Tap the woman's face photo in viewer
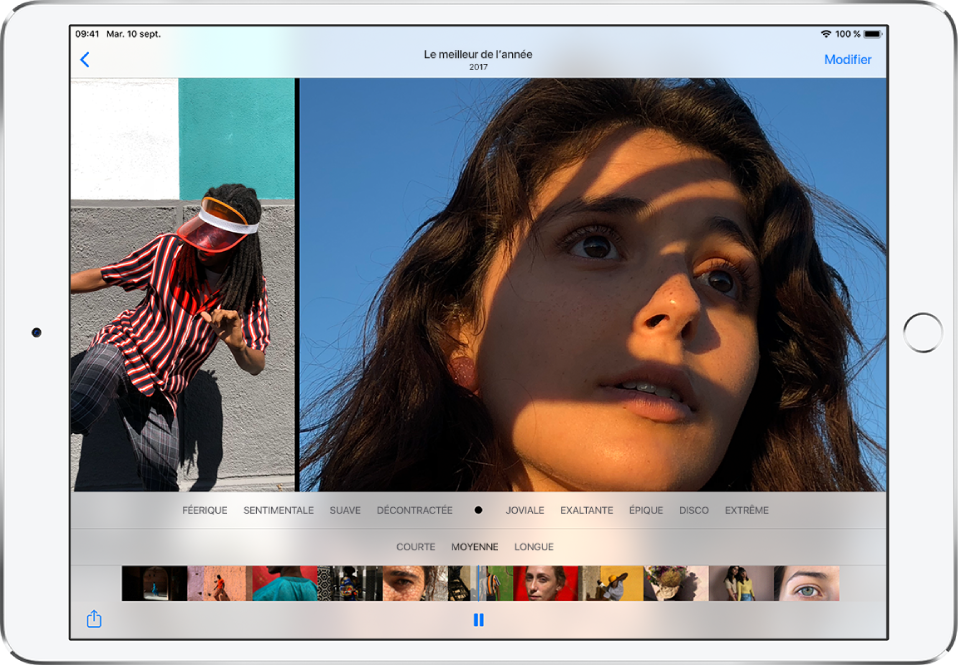 coord(593,284)
